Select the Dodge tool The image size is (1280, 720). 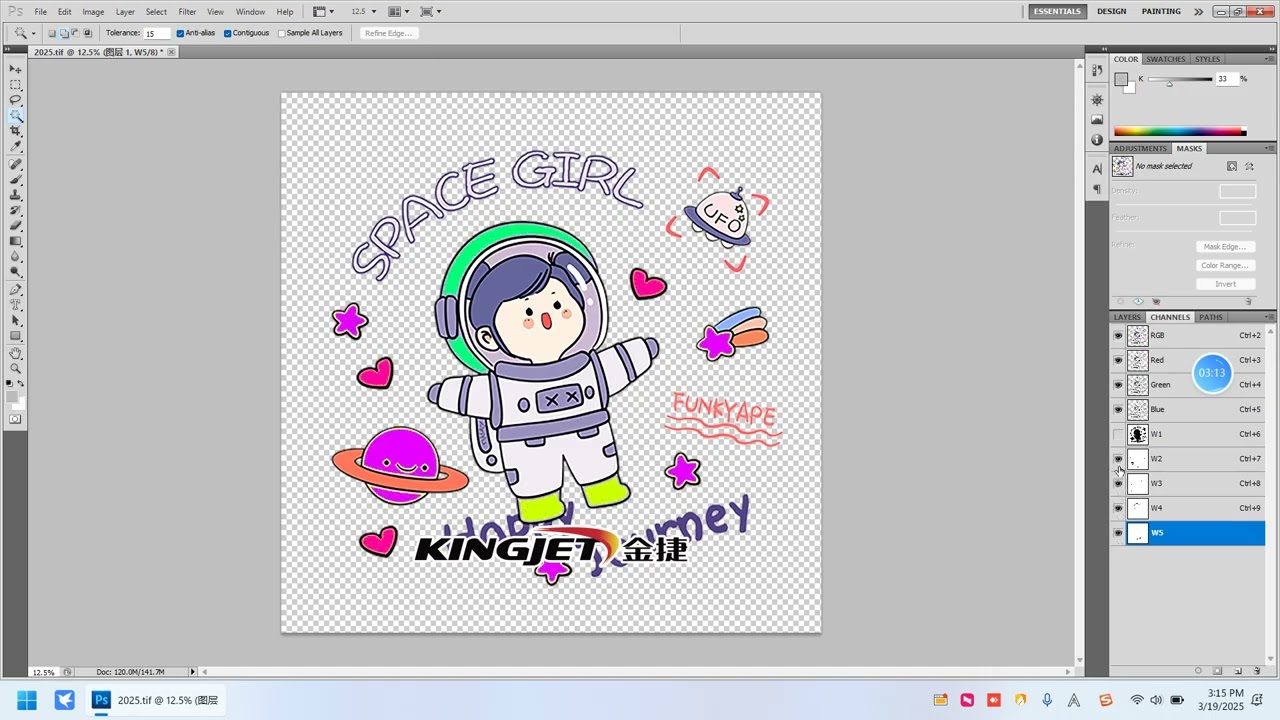tap(15, 272)
